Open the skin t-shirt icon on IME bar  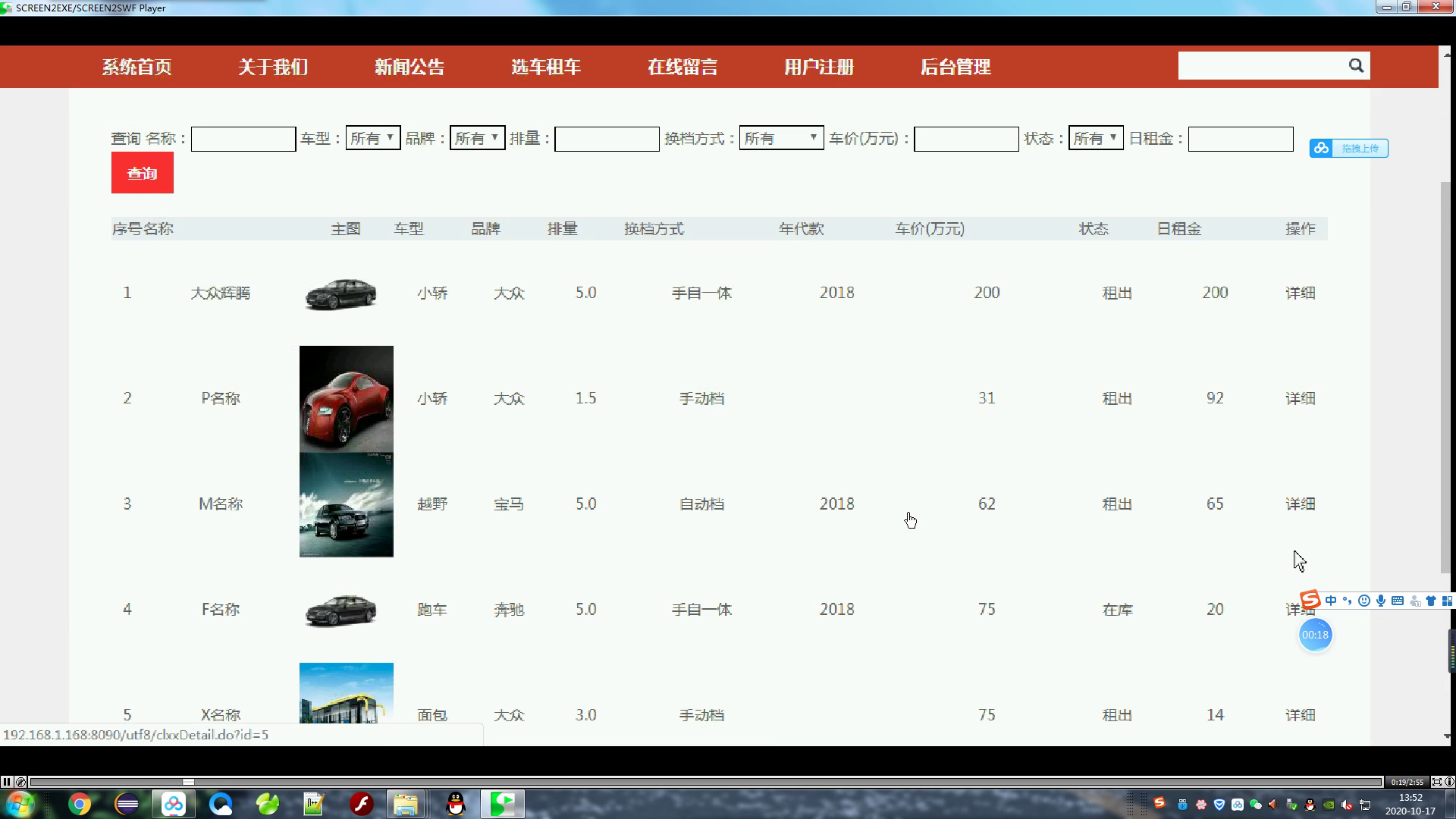1431,601
